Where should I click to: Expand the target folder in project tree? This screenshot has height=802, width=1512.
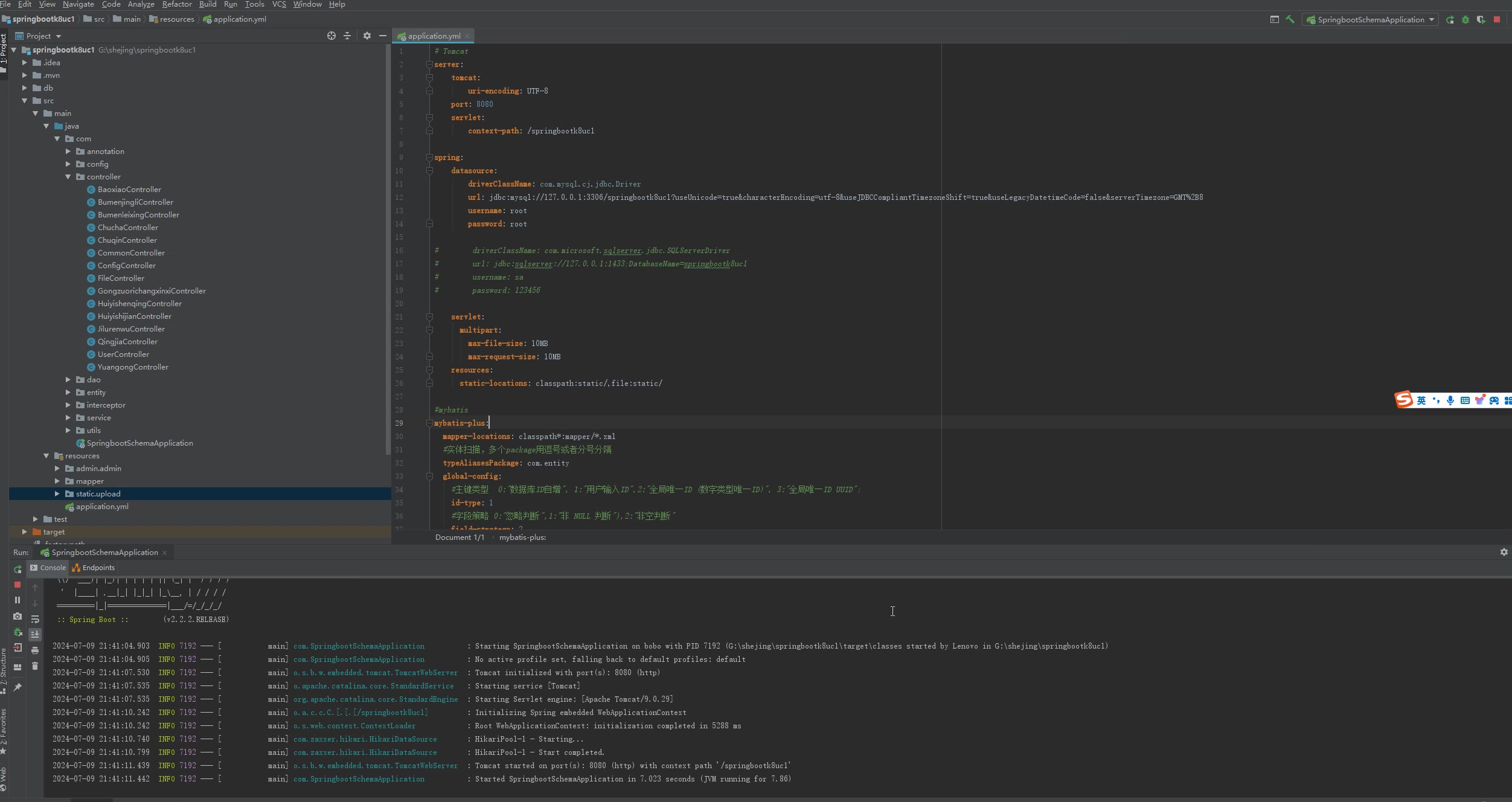[25, 532]
